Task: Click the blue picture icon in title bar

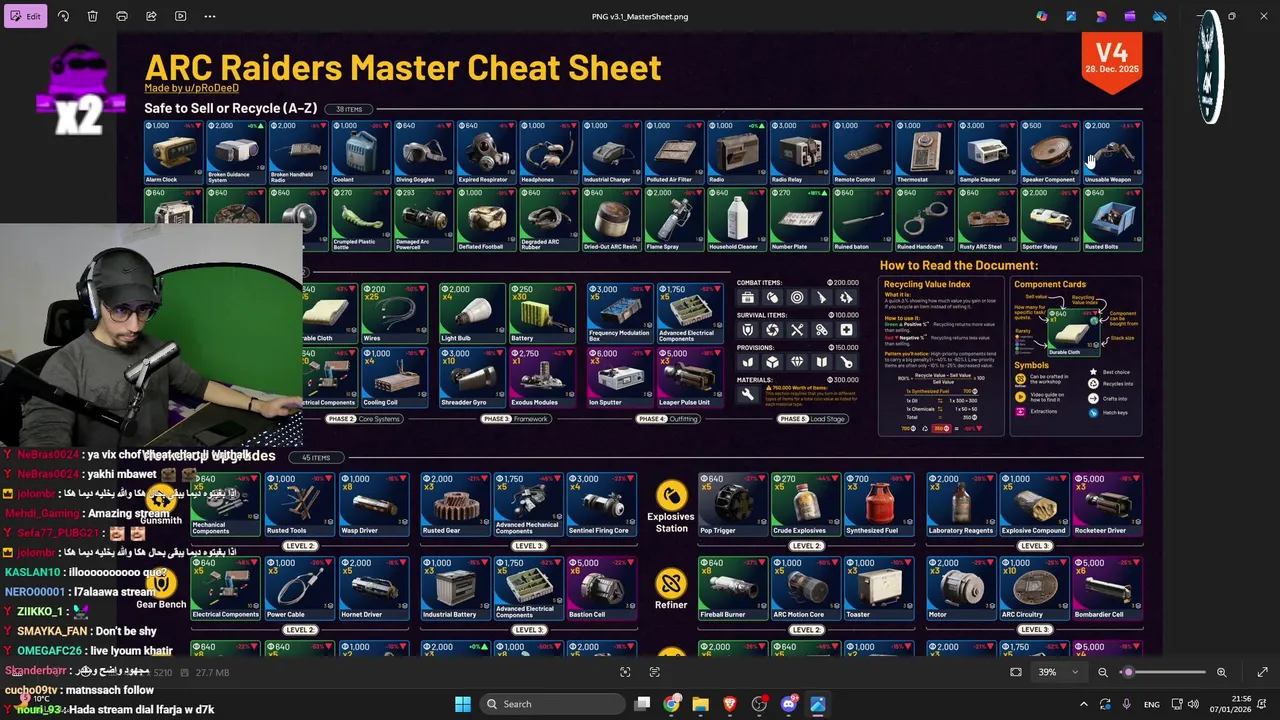Action: coord(1071,16)
